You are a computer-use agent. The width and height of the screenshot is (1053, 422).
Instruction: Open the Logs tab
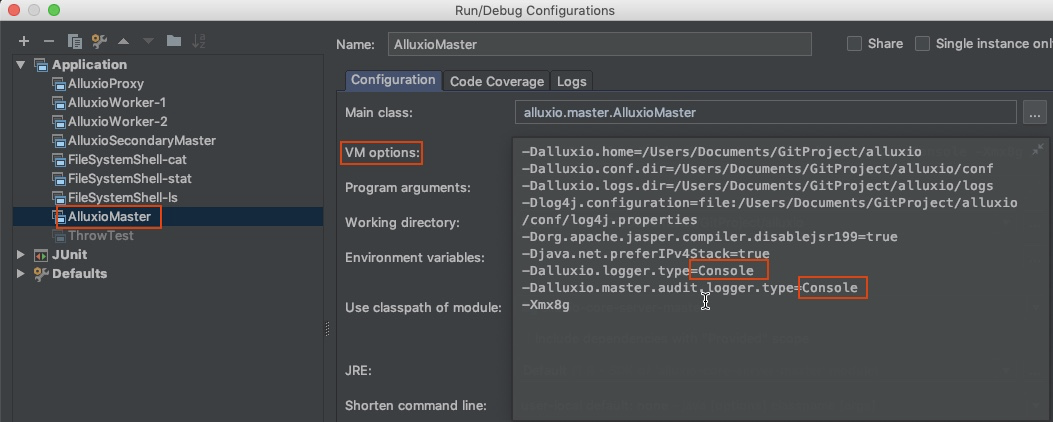(x=572, y=81)
